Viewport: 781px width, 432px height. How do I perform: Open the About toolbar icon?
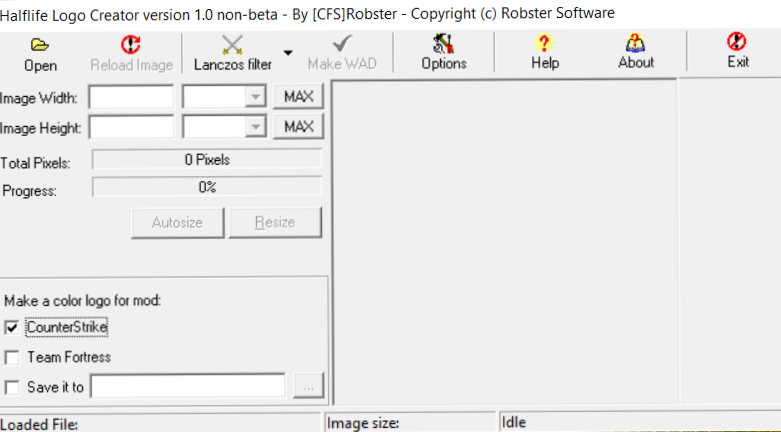coord(636,43)
